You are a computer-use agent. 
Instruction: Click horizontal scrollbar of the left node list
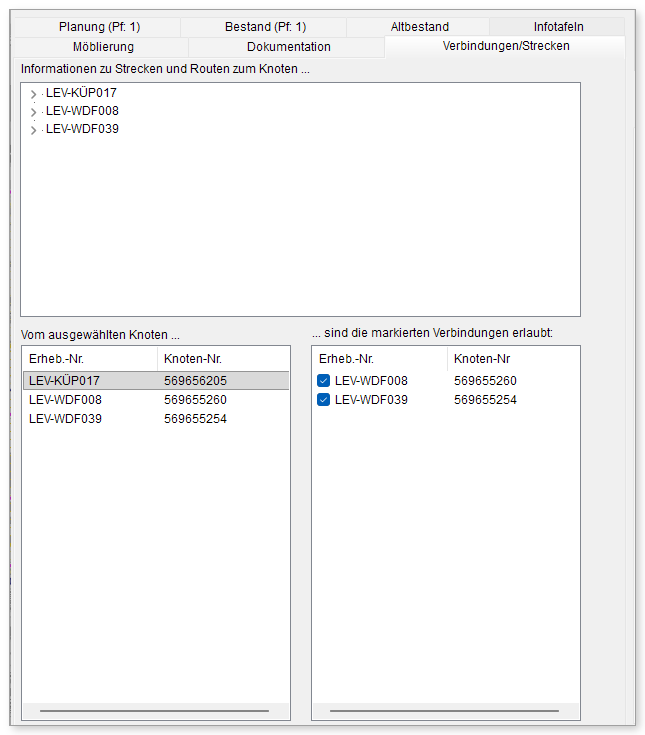pos(154,711)
